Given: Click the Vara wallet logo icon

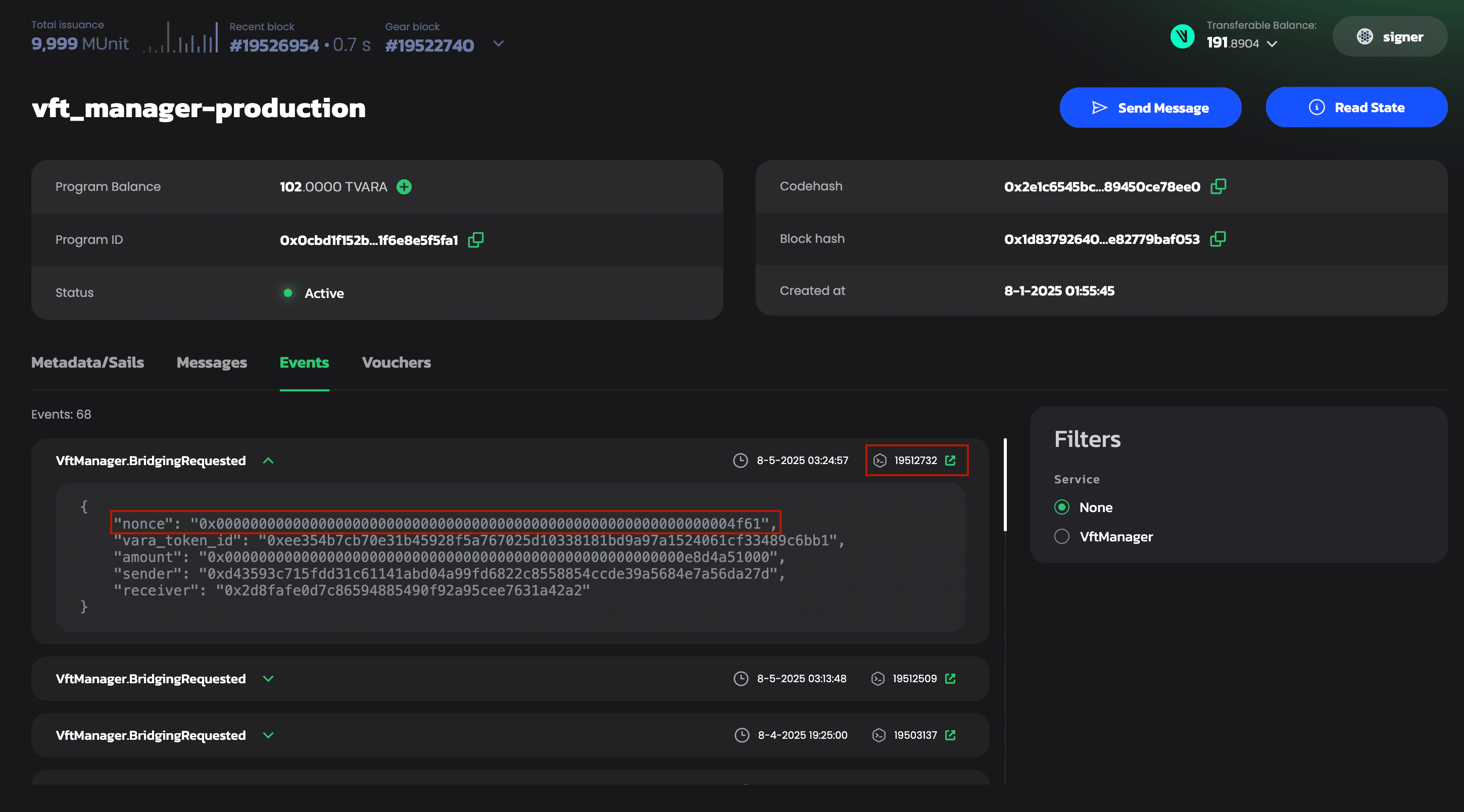Looking at the screenshot, I should tap(1182, 36).
